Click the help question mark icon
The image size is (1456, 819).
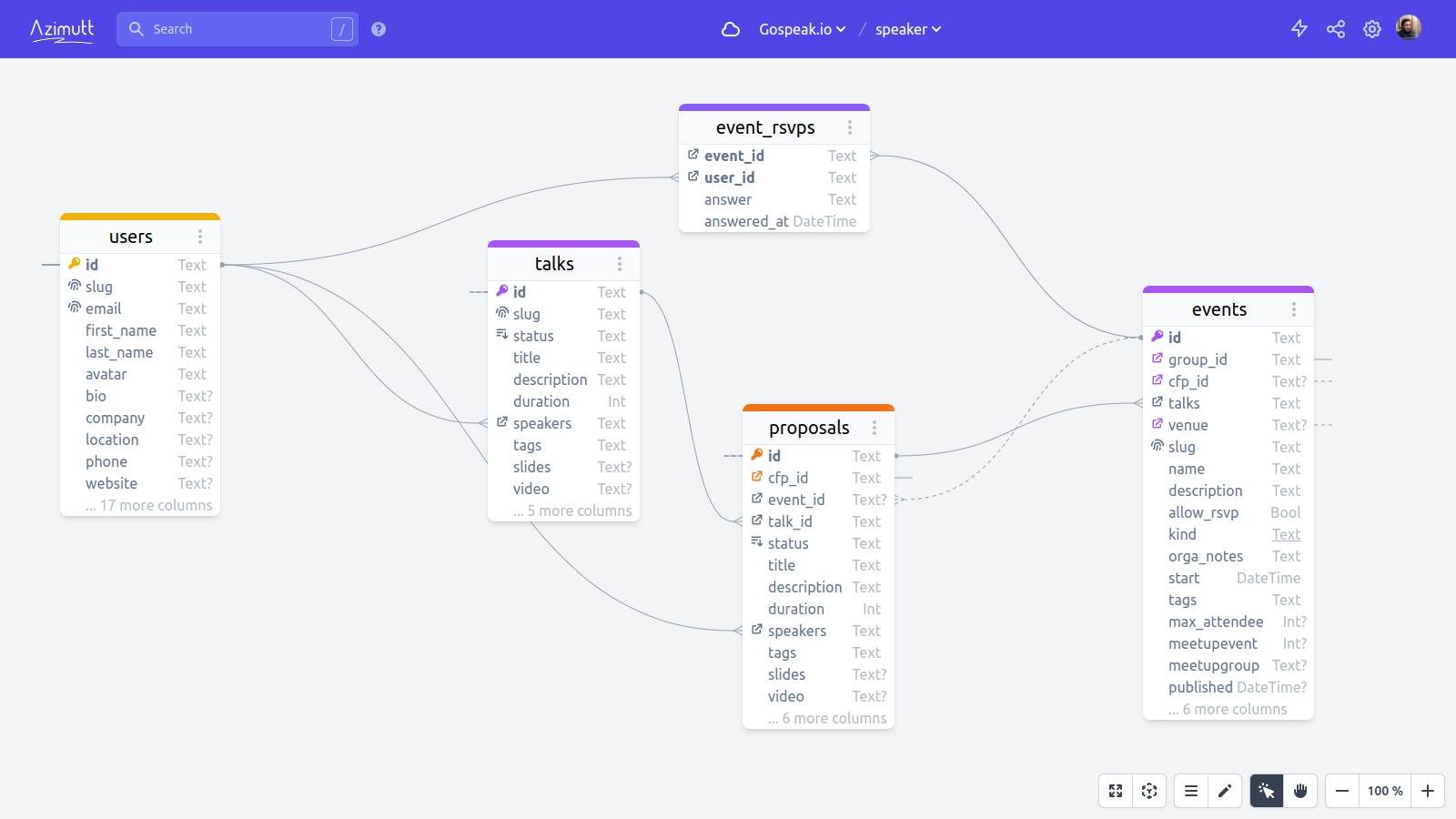(x=379, y=29)
